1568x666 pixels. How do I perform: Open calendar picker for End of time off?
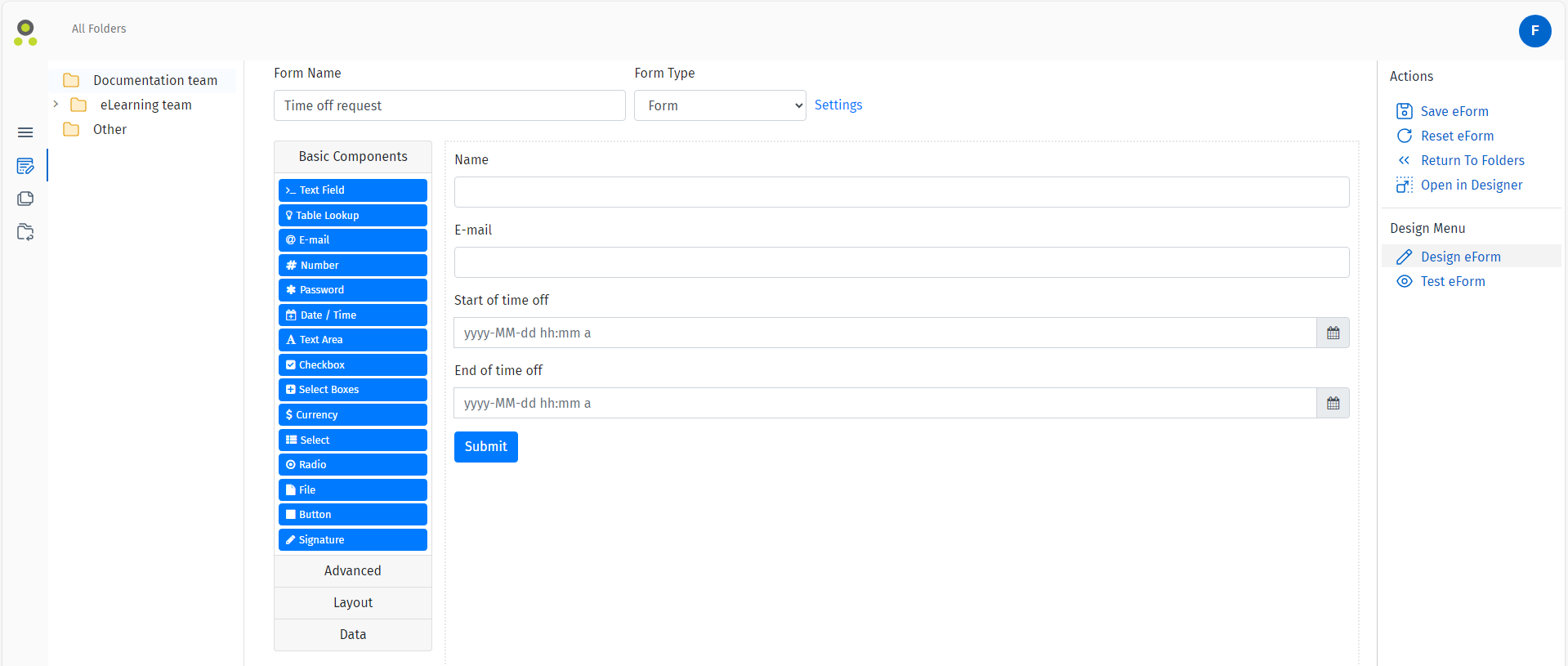[x=1333, y=403]
